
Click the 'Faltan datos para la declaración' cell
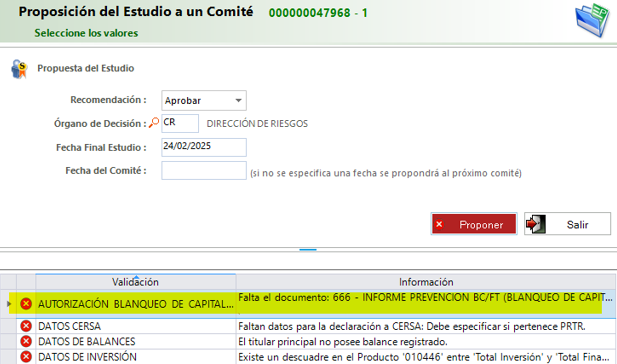426,326
